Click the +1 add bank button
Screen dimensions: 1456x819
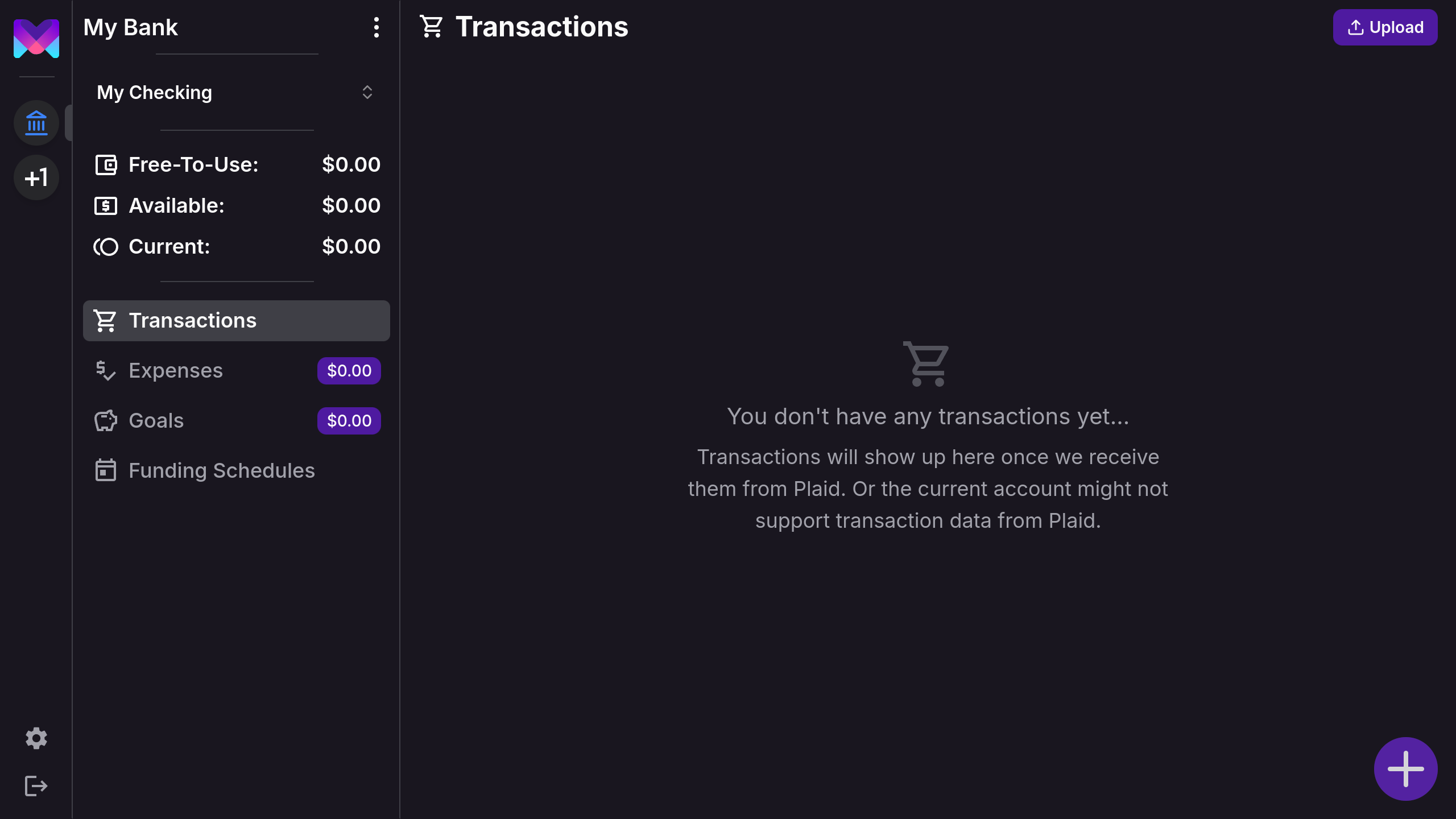tap(36, 178)
